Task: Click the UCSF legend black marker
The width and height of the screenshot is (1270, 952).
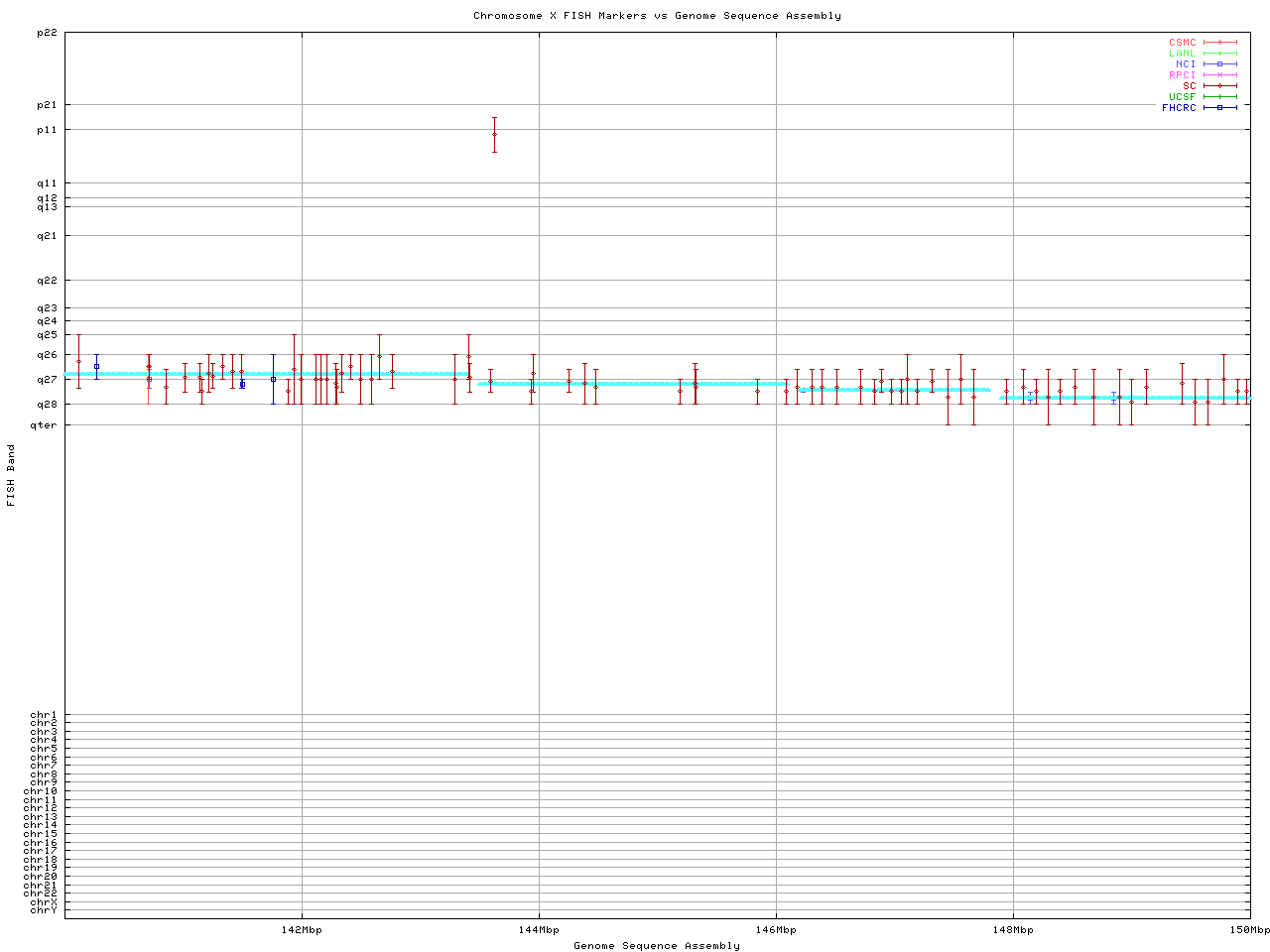Action: coord(1219,97)
